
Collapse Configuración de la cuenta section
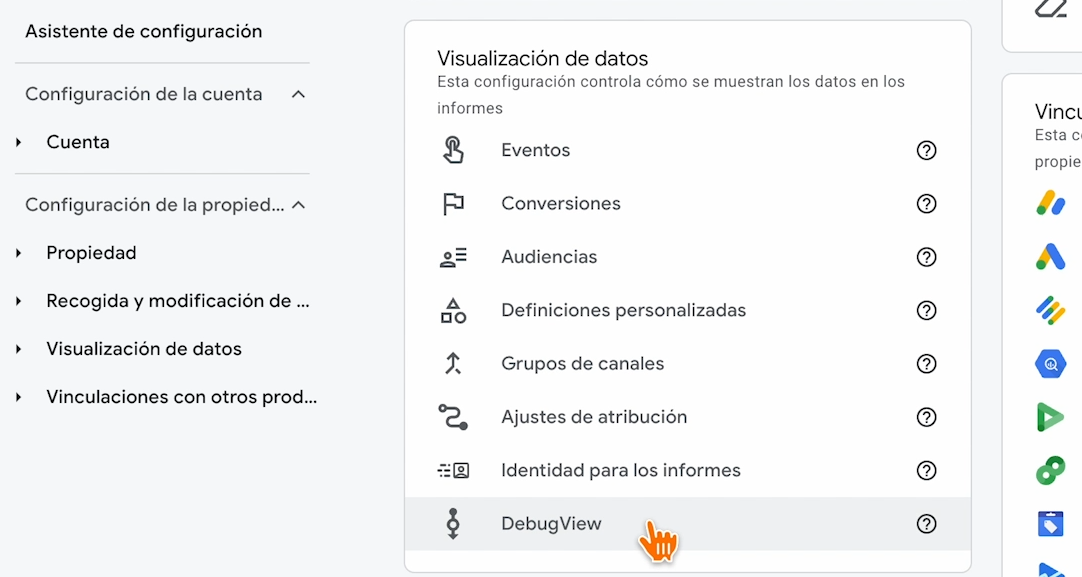(297, 94)
